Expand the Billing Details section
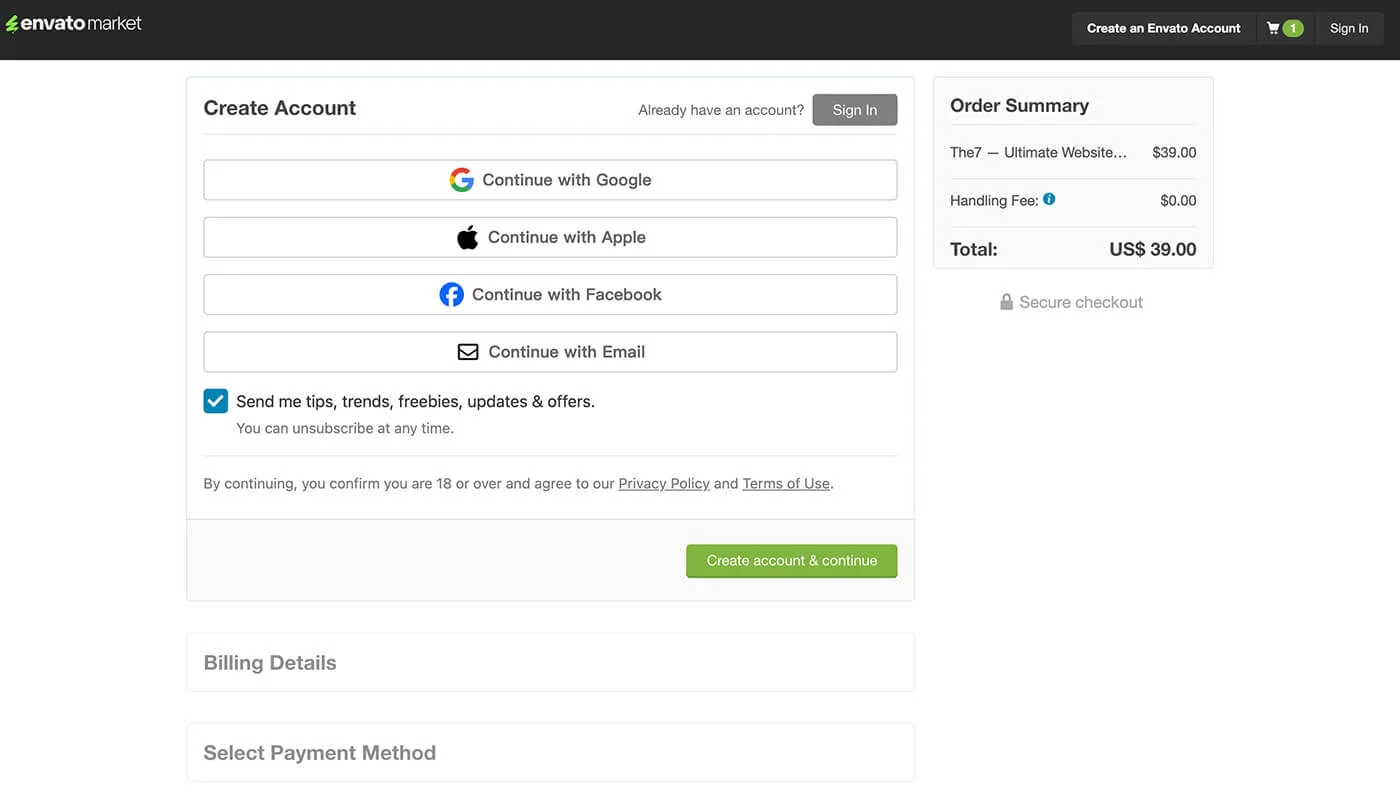 pyautogui.click(x=269, y=662)
